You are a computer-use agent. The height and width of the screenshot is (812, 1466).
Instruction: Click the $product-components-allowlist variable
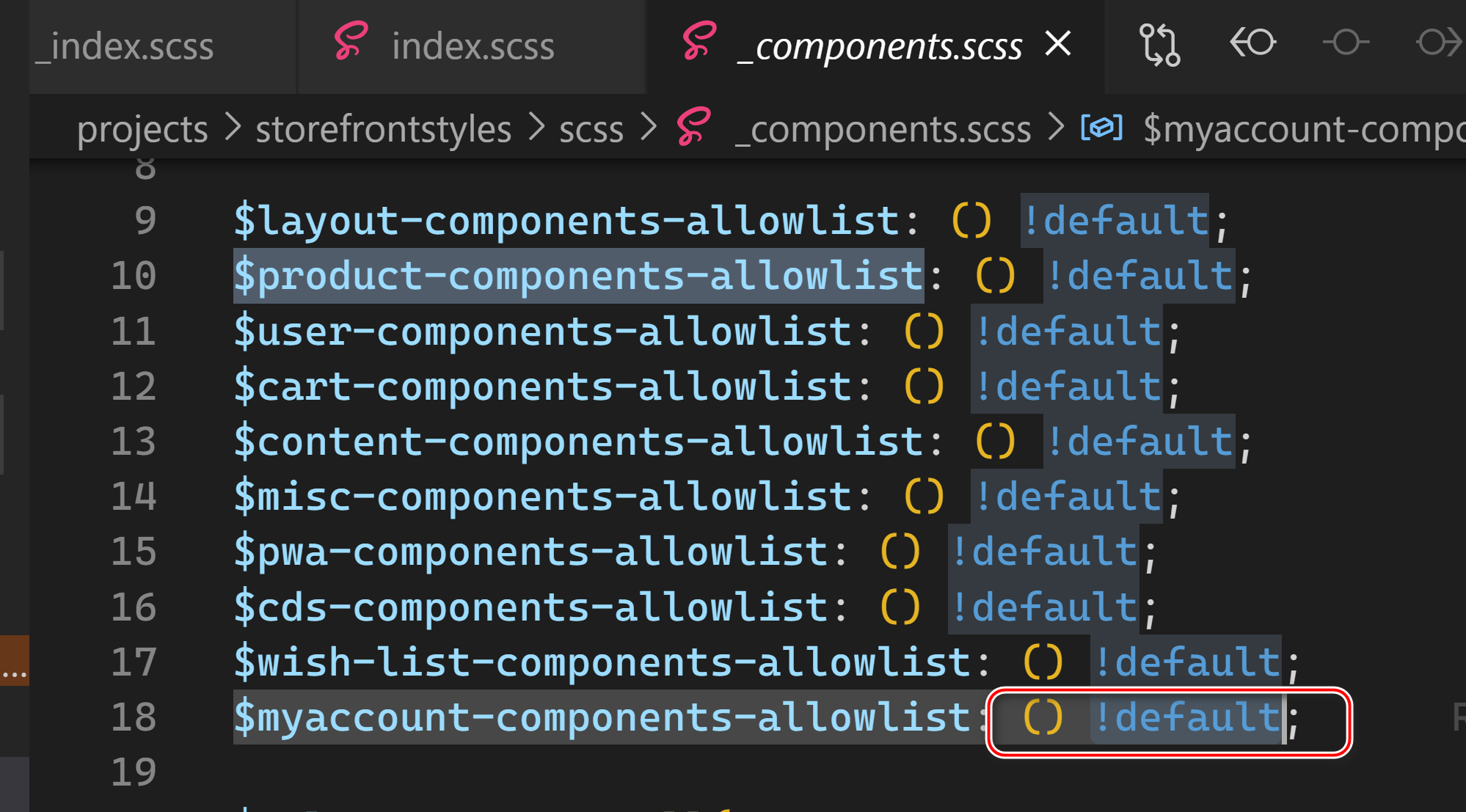pos(577,277)
